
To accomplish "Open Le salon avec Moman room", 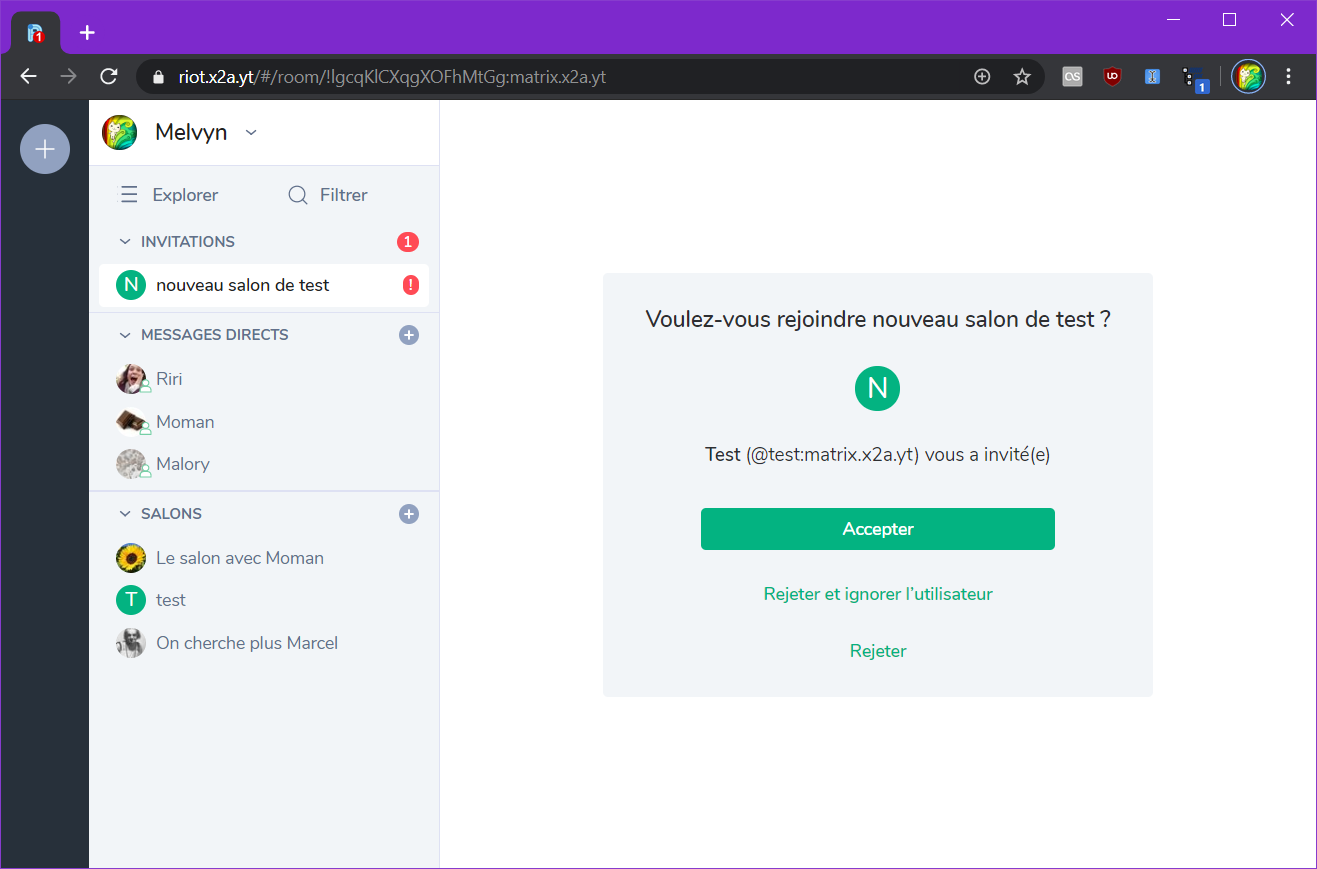I will tap(239, 558).
